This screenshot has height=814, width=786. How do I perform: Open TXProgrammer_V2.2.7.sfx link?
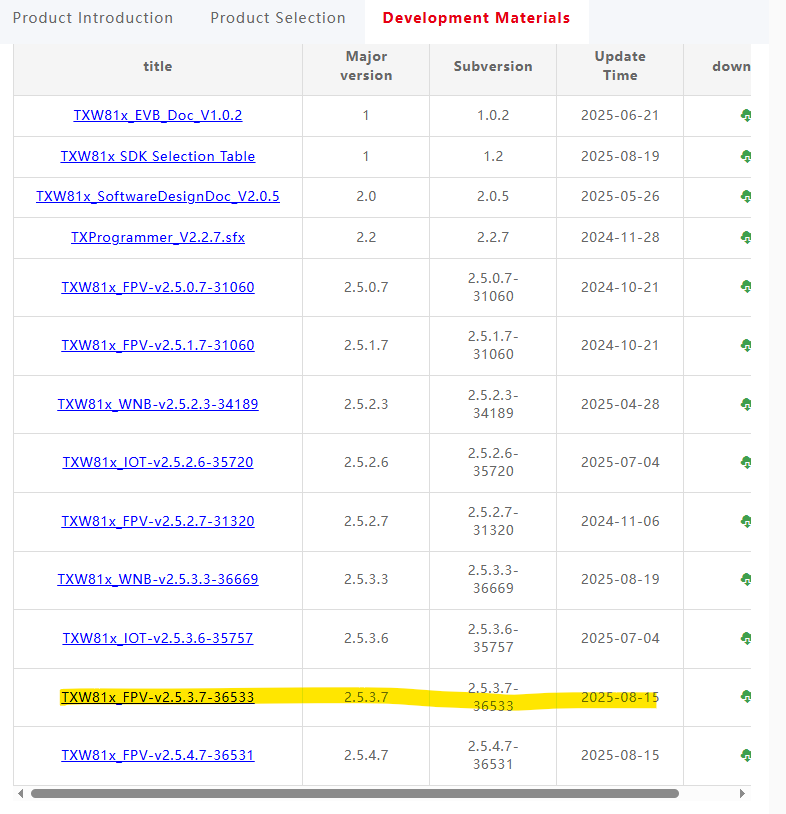coord(158,237)
